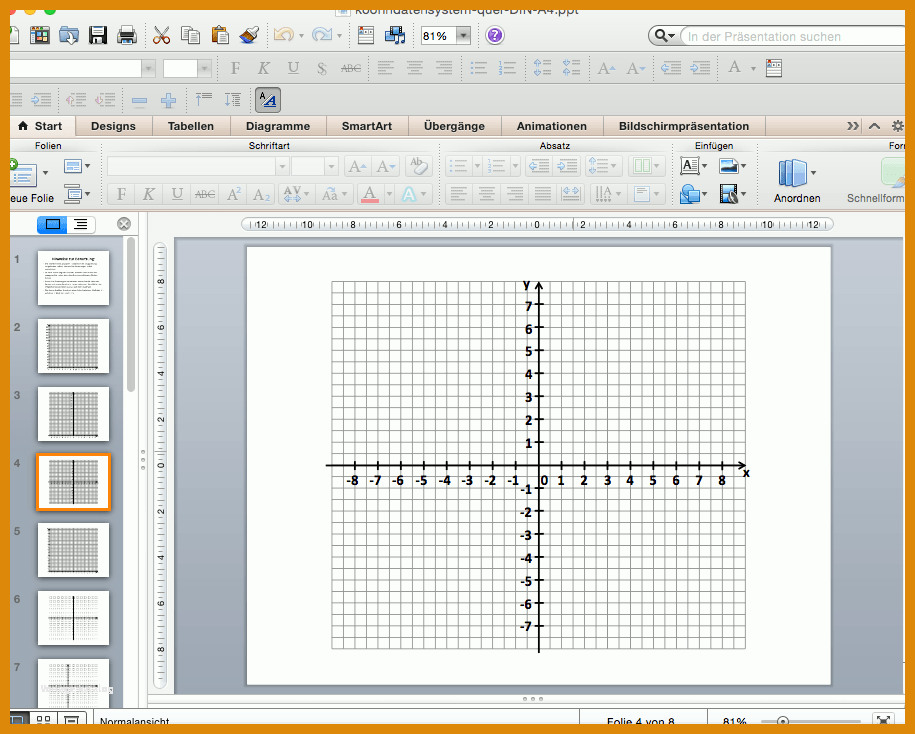Image resolution: width=915 pixels, height=734 pixels.
Task: Click the Open file folder icon
Action: 68,36
